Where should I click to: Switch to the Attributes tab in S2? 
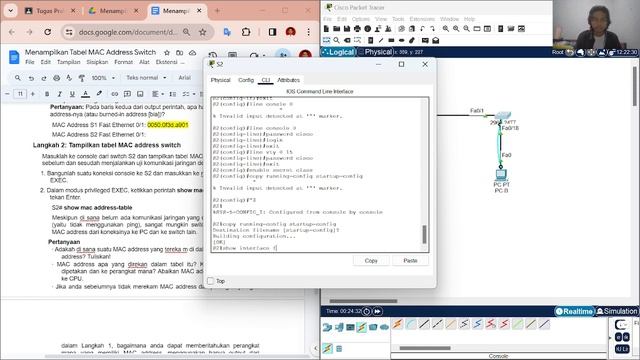point(289,80)
